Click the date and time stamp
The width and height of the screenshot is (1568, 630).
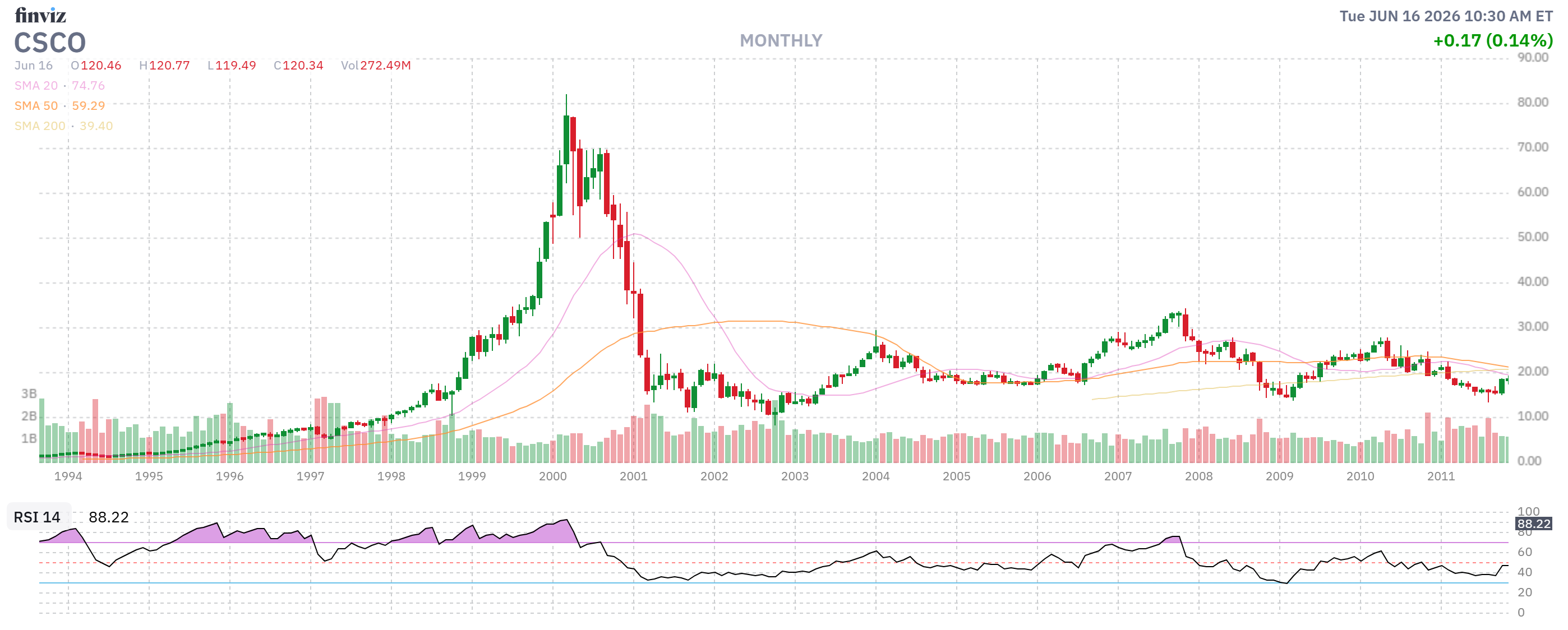[x=1446, y=16]
